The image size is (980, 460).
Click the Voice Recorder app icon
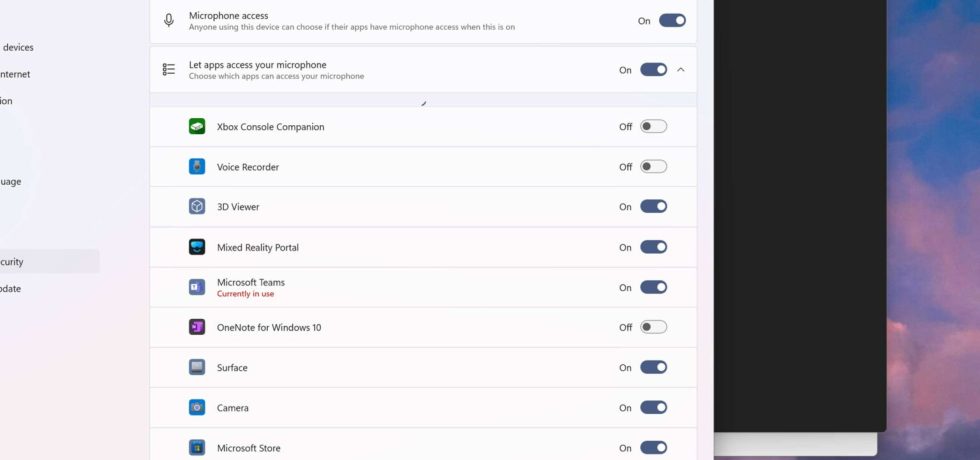pyautogui.click(x=197, y=166)
